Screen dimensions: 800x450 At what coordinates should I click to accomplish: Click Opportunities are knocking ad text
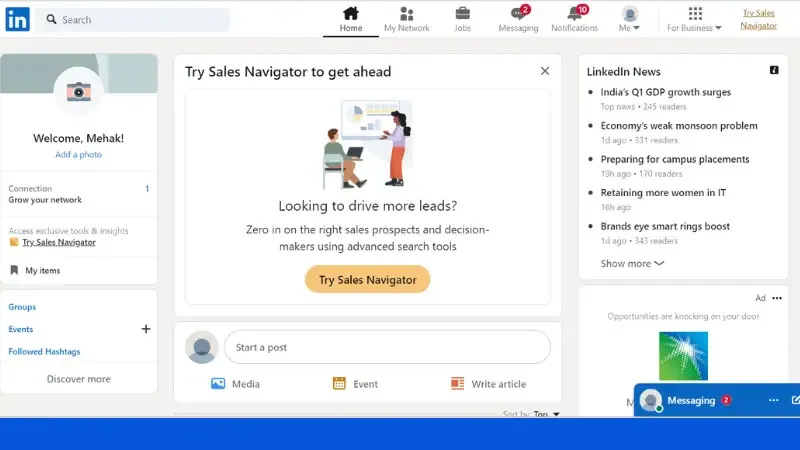pyautogui.click(x=683, y=316)
